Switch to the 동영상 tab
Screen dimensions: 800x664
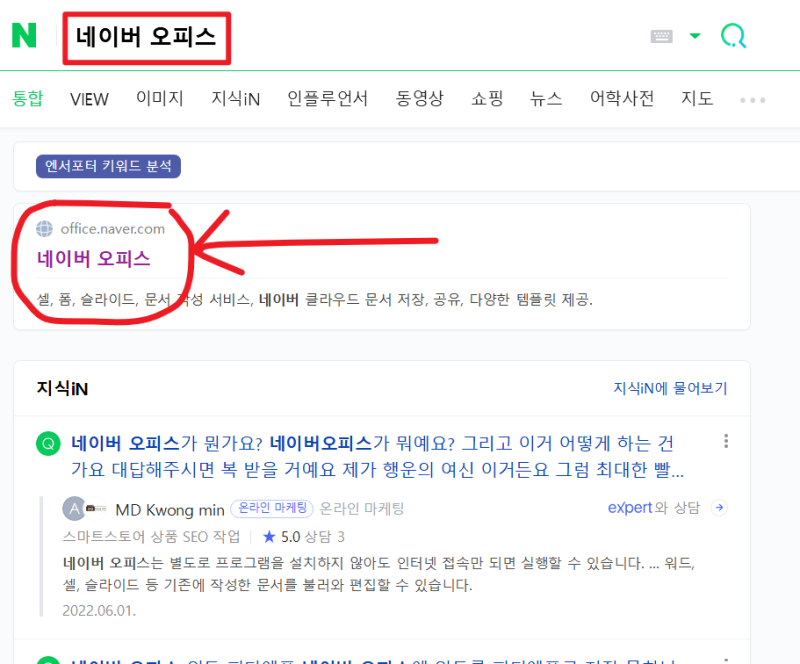coord(419,98)
